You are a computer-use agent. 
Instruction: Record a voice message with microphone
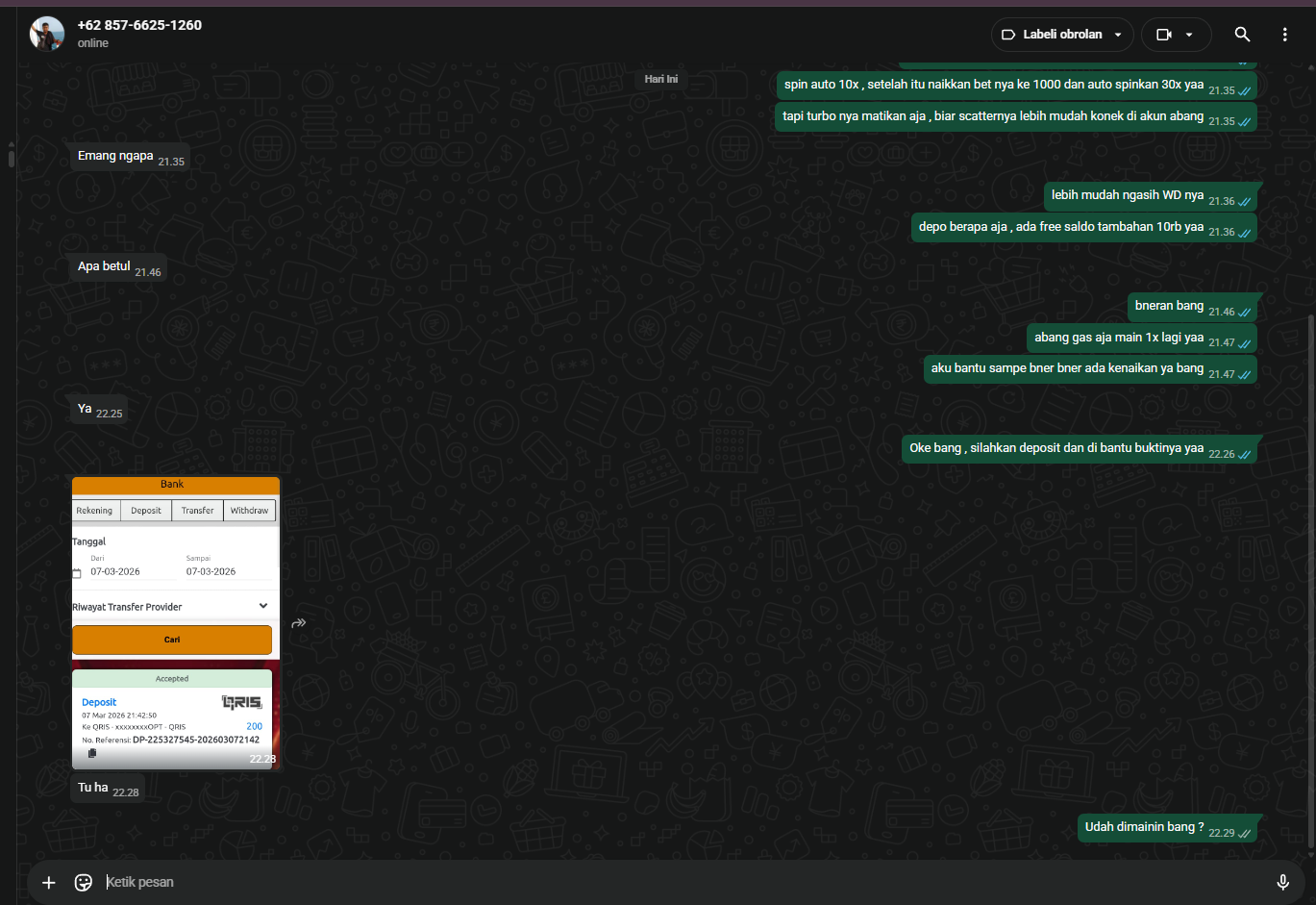pos(1282,882)
